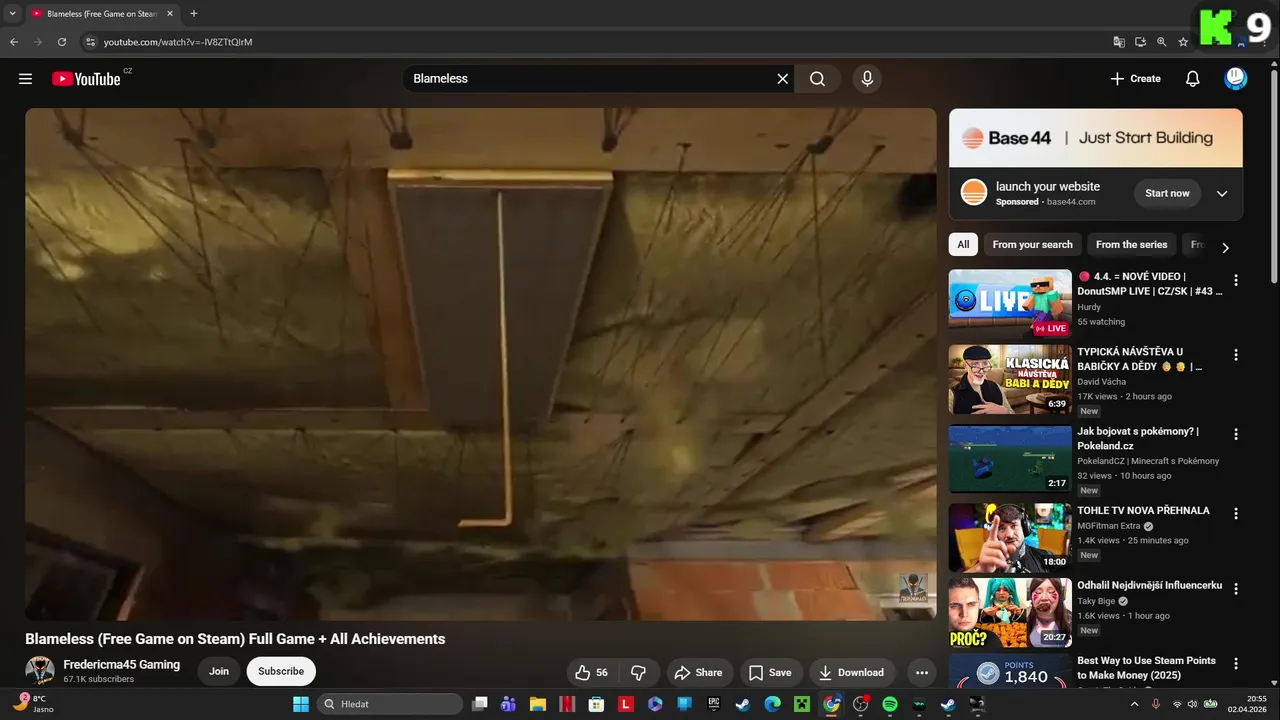Subscribe to Fredericma45 Gaming
Screen dimensions: 1280x720
(x=281, y=672)
